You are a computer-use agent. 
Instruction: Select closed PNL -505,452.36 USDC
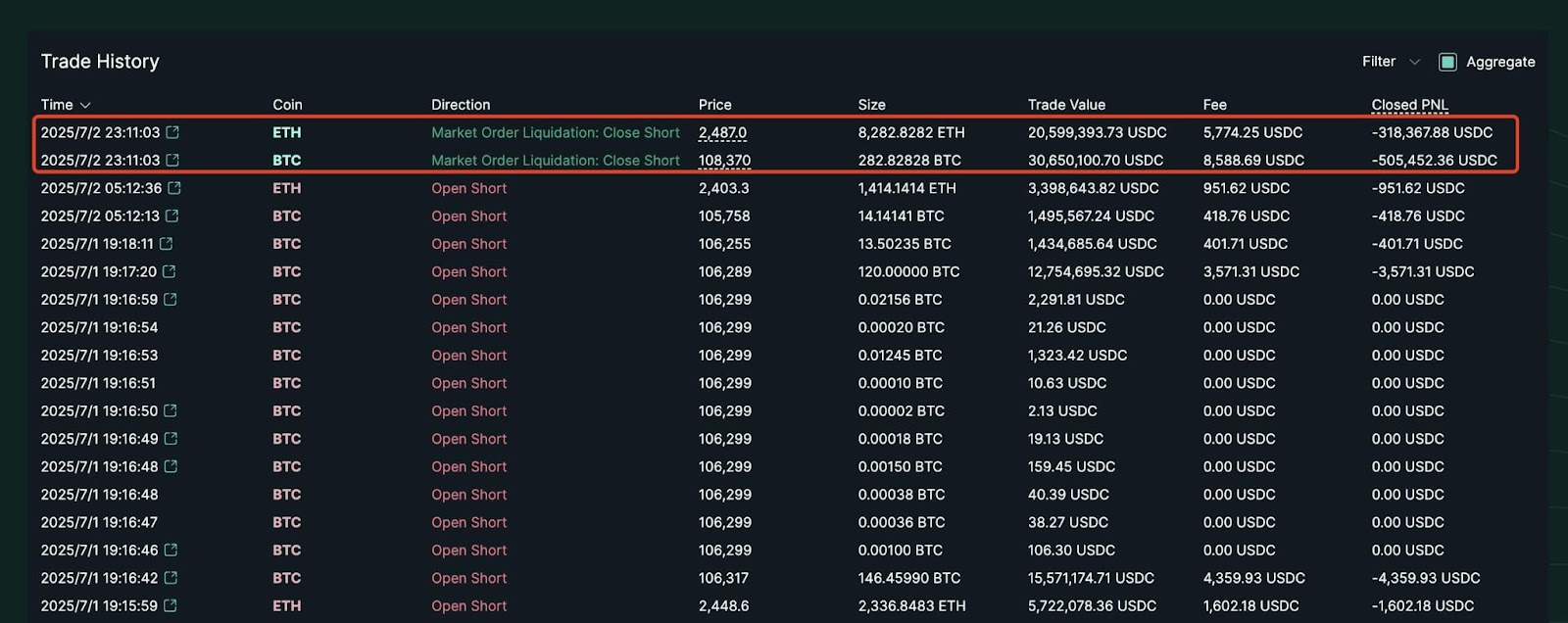point(1435,160)
